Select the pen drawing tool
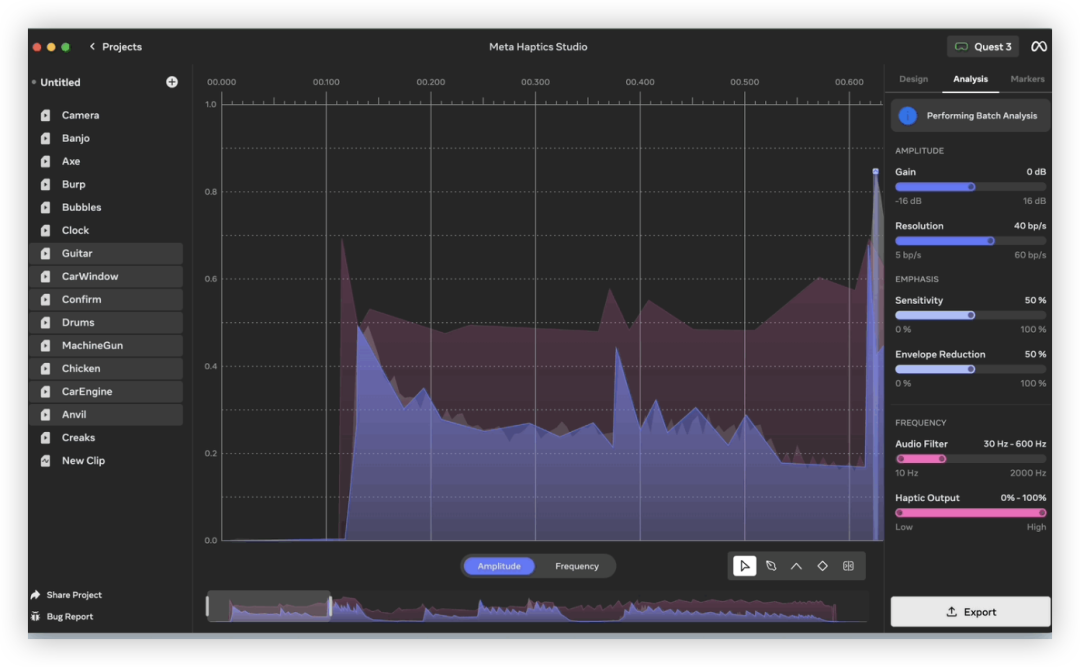 771,566
